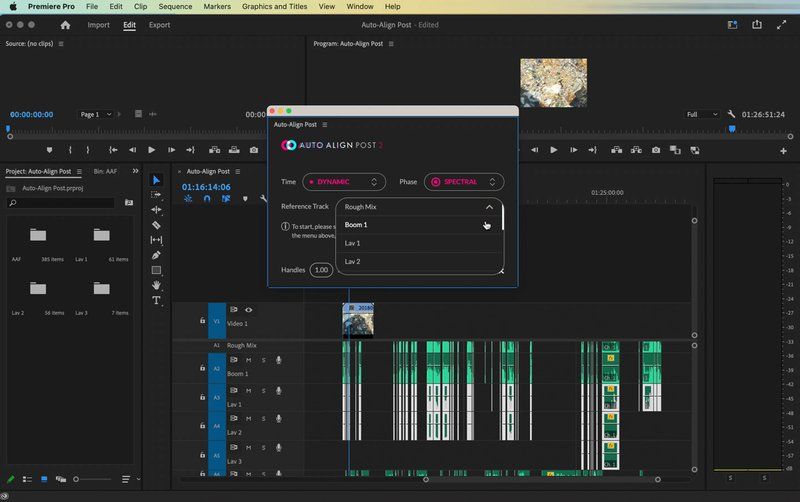This screenshot has width=800, height=502.
Task: Open Auto-Align Post panel menu
Action: (324, 124)
